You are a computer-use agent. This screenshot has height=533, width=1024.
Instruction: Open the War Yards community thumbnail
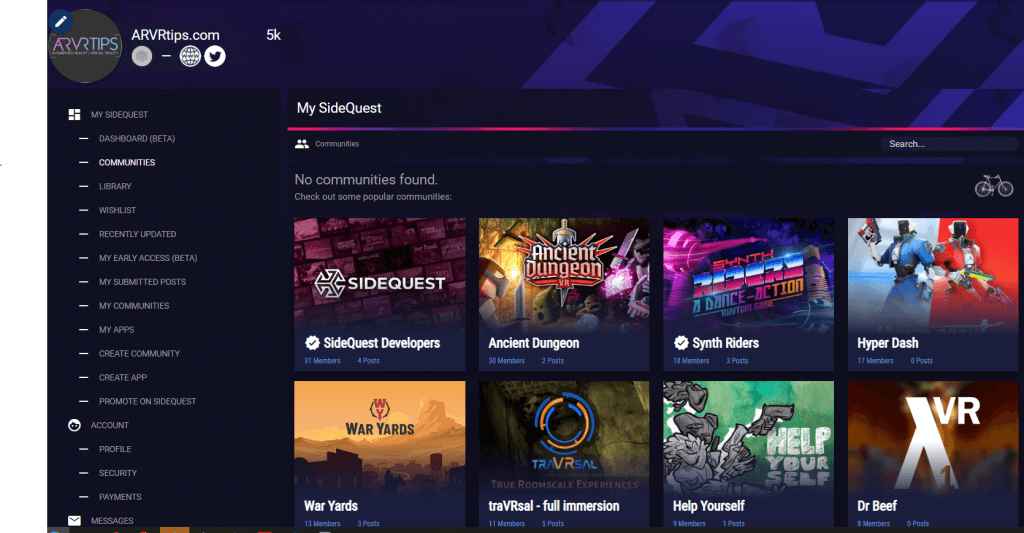[379, 436]
